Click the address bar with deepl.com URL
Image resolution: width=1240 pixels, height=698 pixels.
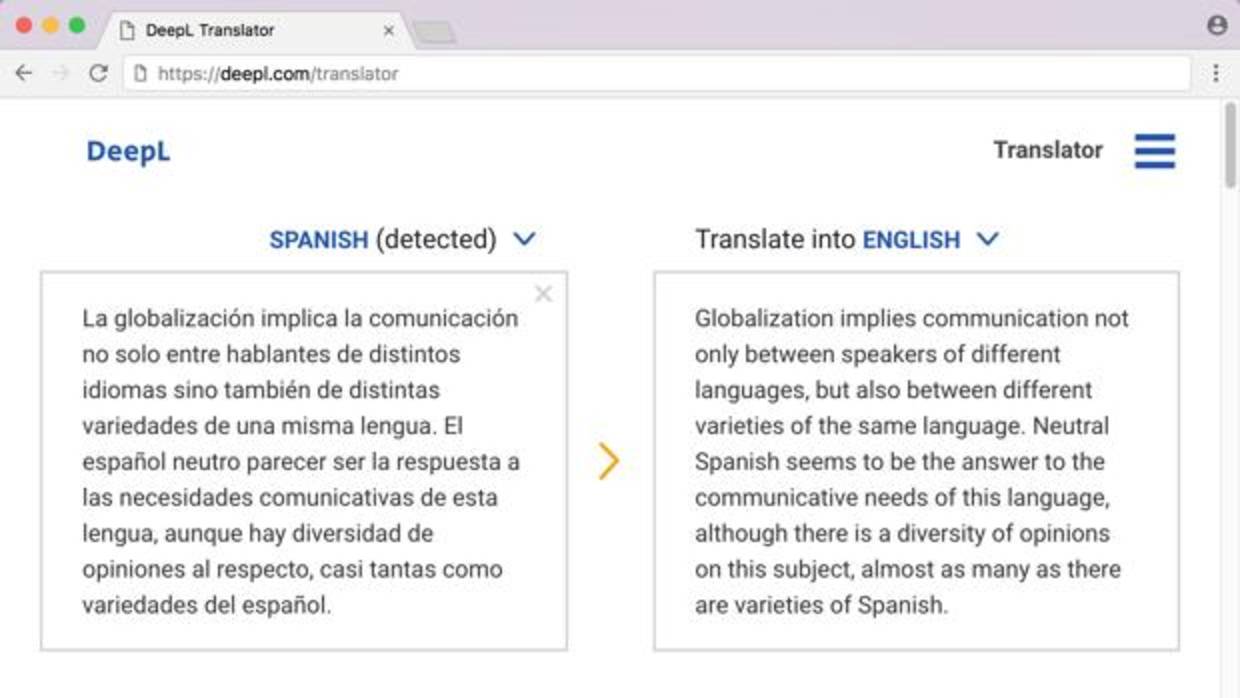pos(650,73)
